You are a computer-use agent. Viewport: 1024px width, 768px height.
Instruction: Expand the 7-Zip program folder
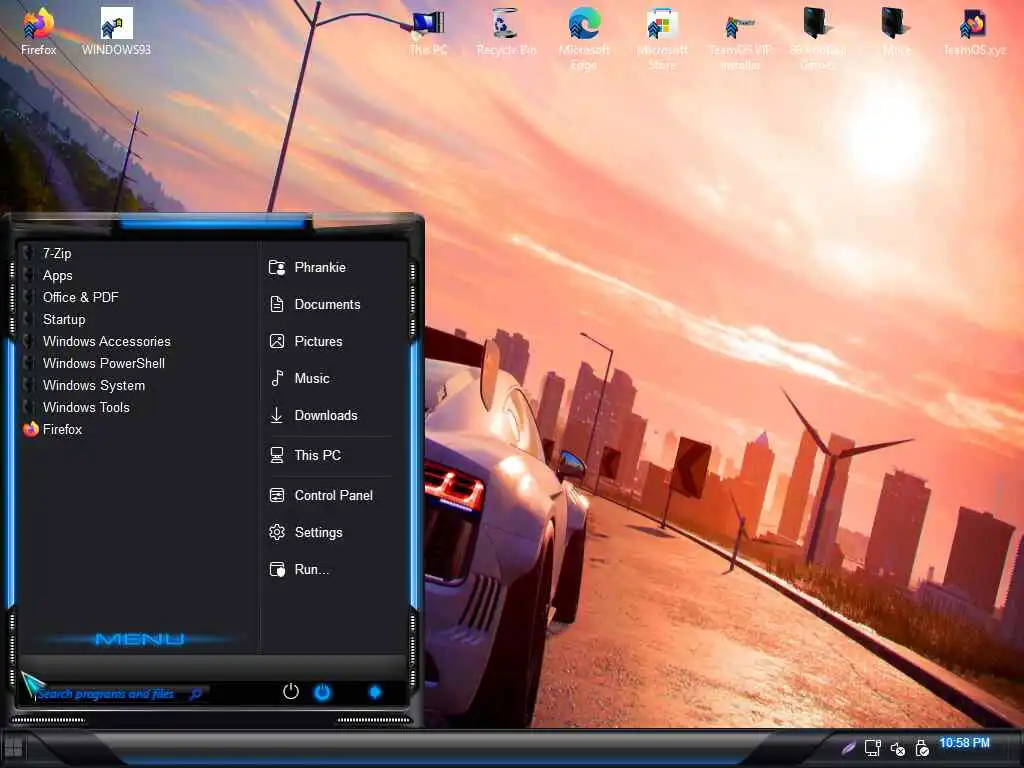(136, 253)
